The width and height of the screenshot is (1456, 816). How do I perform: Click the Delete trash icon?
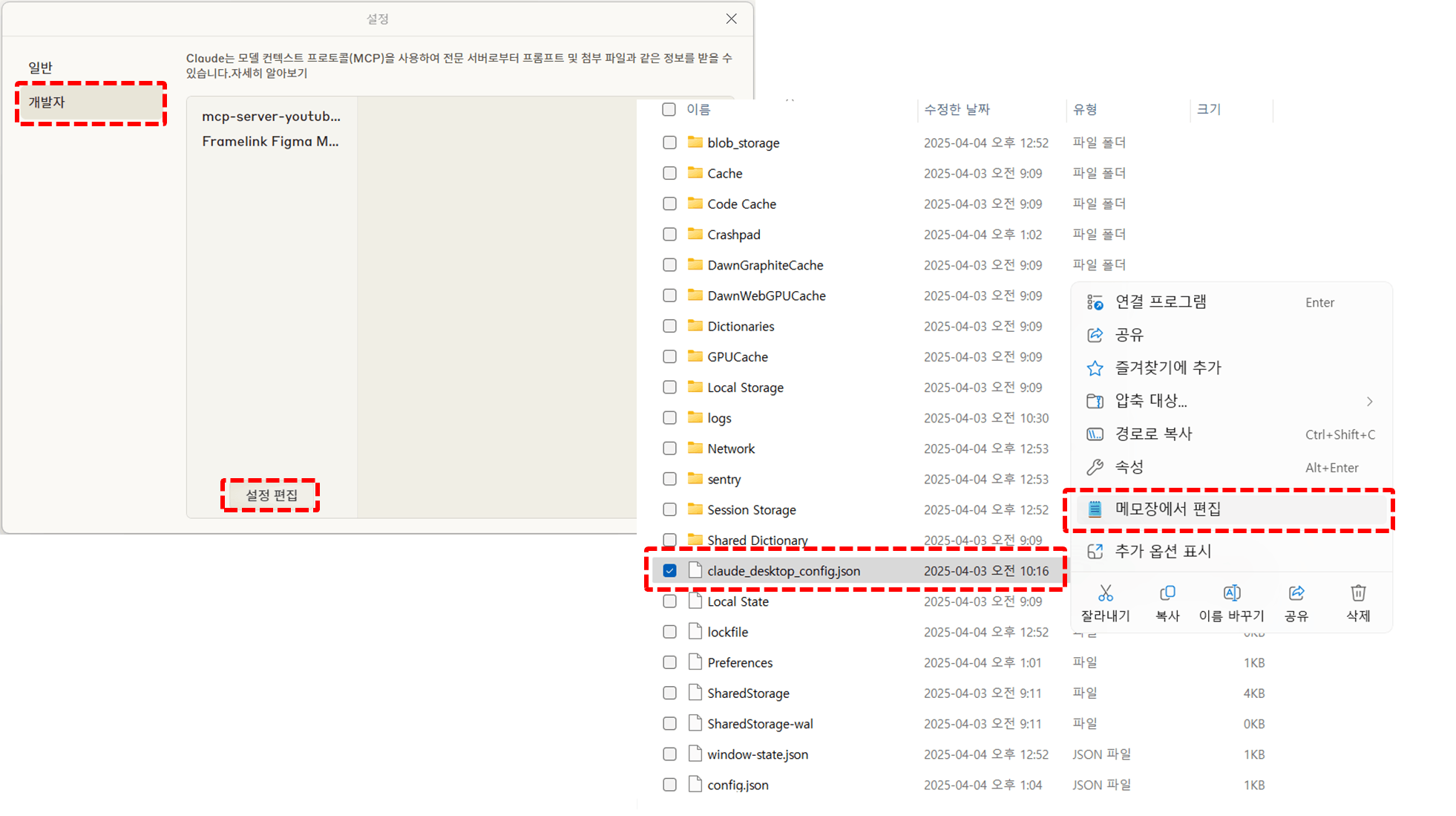(1358, 593)
